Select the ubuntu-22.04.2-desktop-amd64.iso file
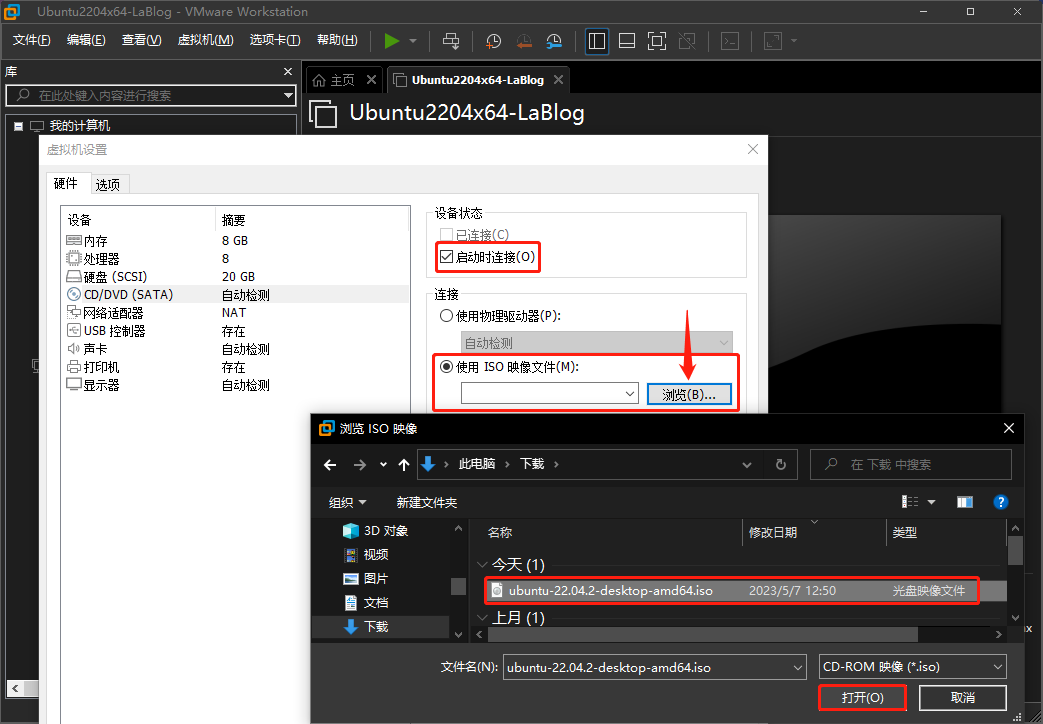This screenshot has height=724, width=1043. 746,590
